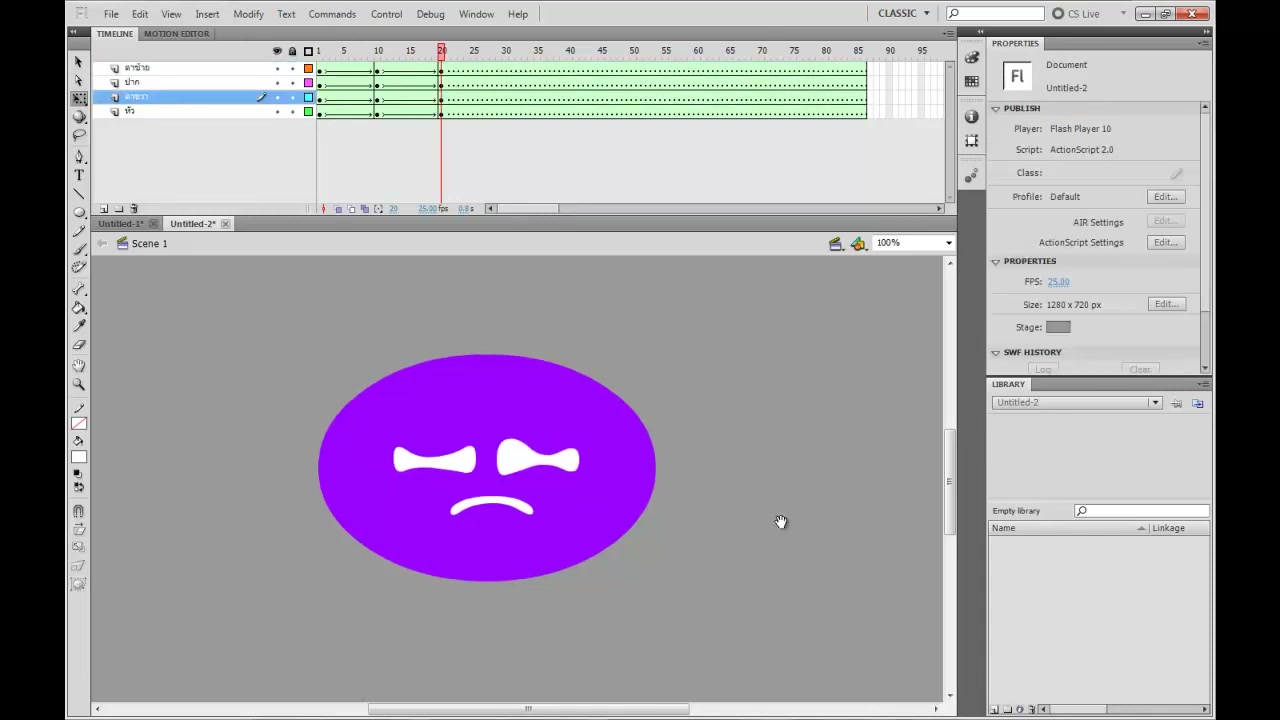
Task: Show or hide all layers eye icon
Action: (277, 51)
